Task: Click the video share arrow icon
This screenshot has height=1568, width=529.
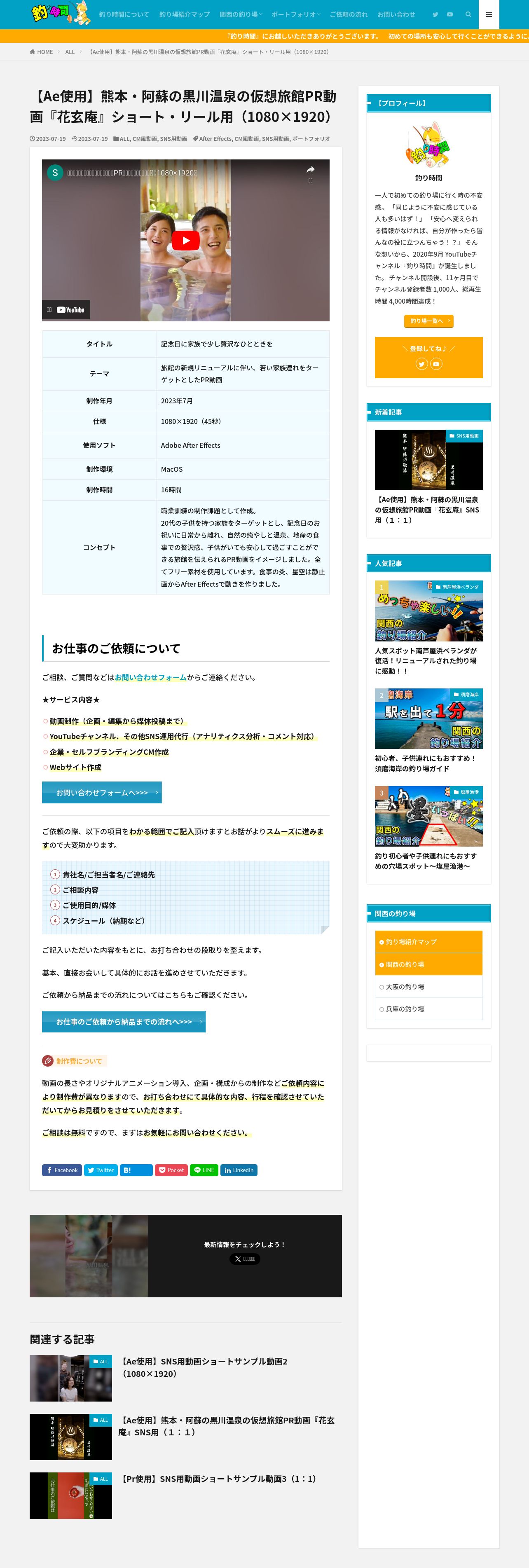Action: pyautogui.click(x=311, y=170)
